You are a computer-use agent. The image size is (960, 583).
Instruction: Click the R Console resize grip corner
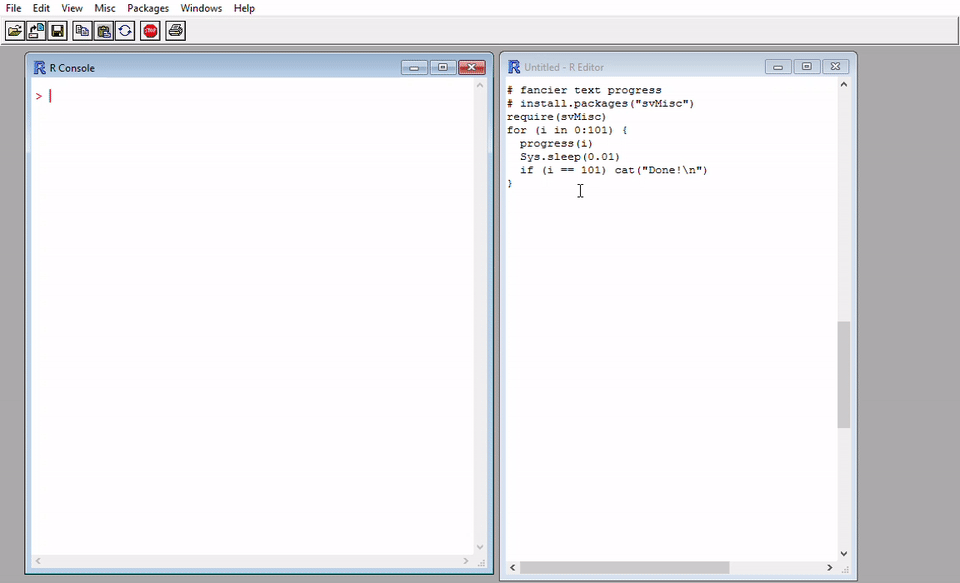click(x=481, y=562)
